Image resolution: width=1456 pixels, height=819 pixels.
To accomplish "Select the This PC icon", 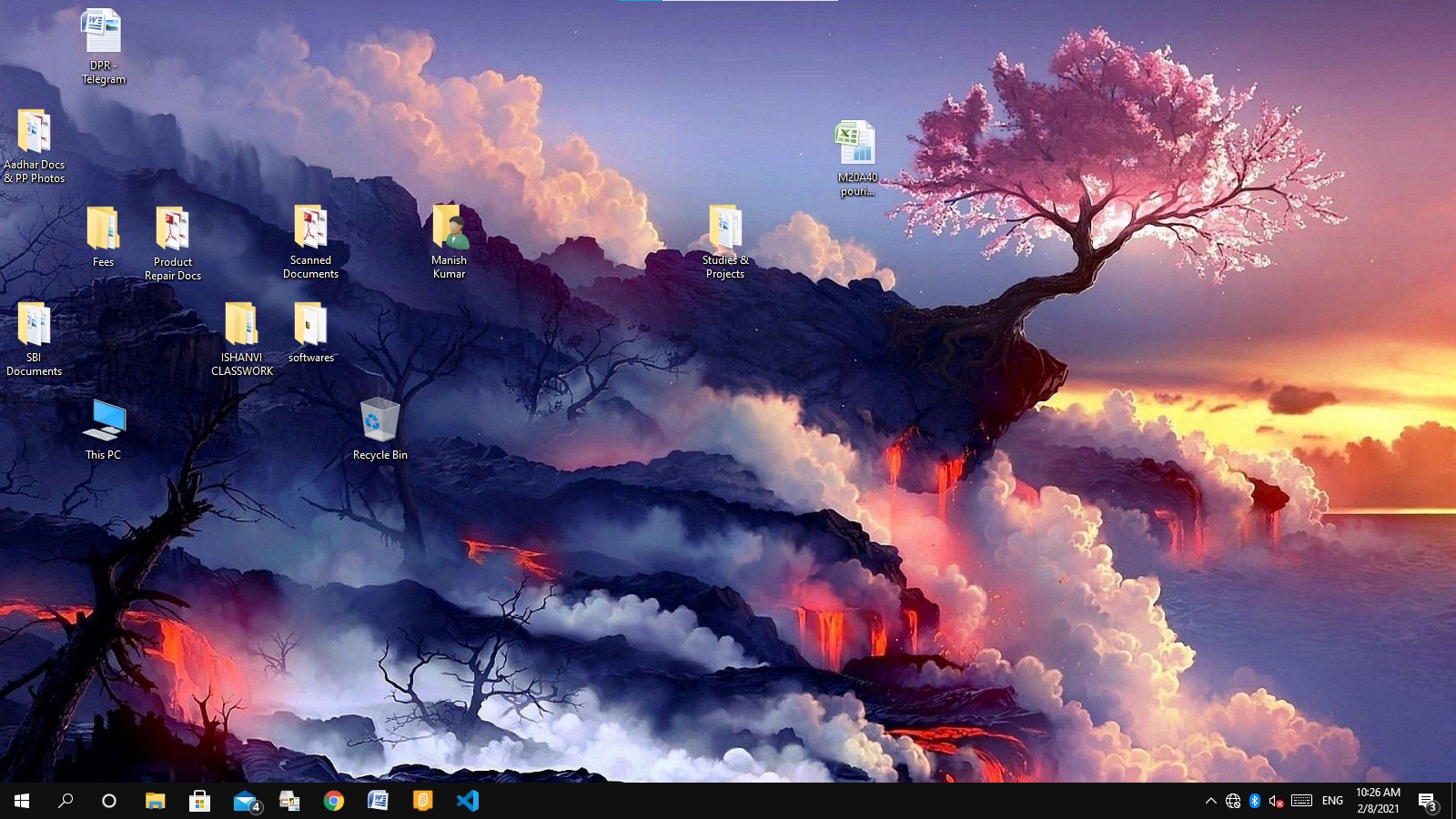I will [x=104, y=420].
